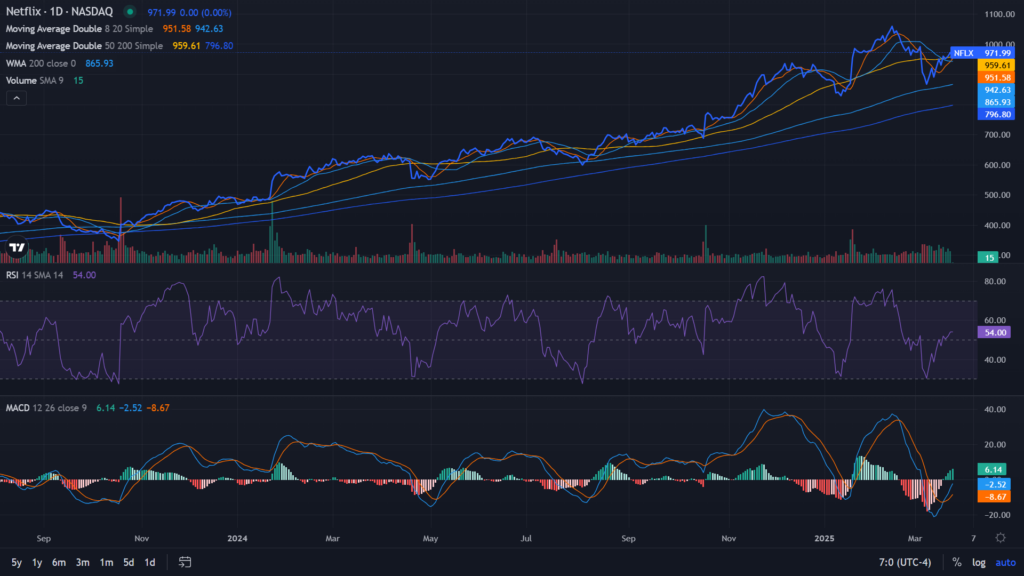Click the green market status indicator
The height and width of the screenshot is (576, 1024).
pos(130,11)
